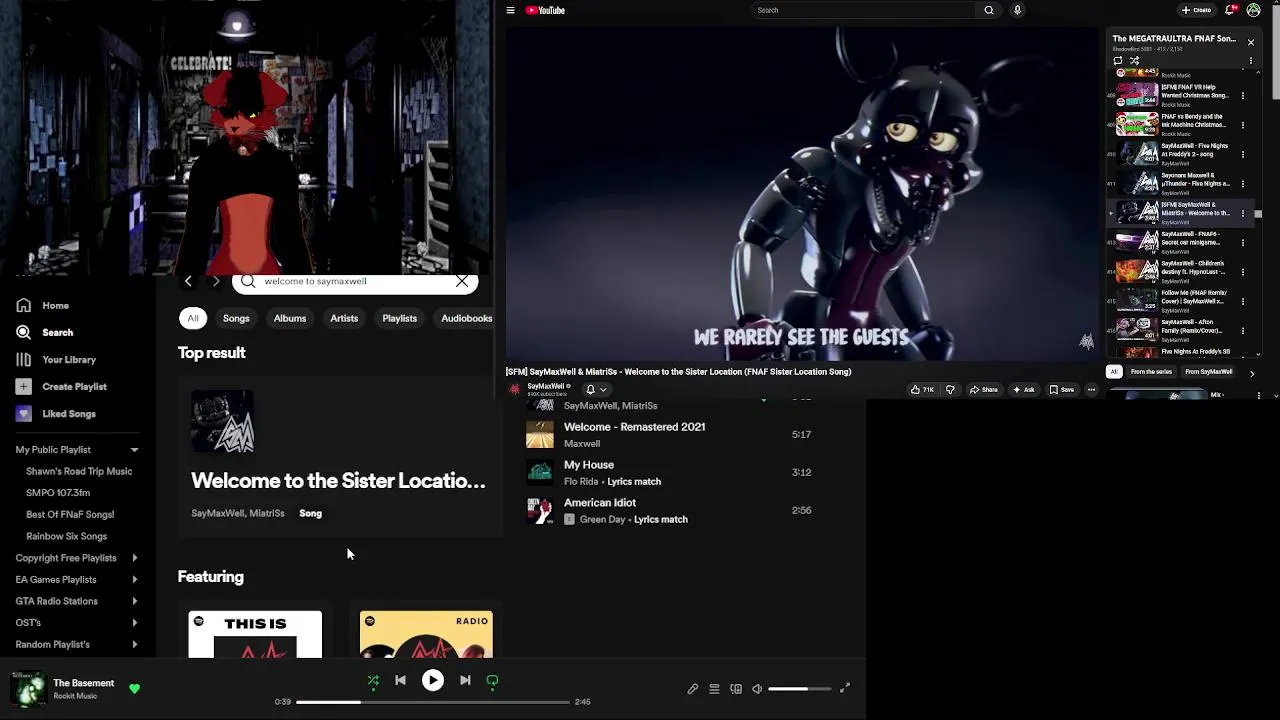Screen dimensions: 1280x720
Task: Skip to previous track in Spotify
Action: (400, 680)
